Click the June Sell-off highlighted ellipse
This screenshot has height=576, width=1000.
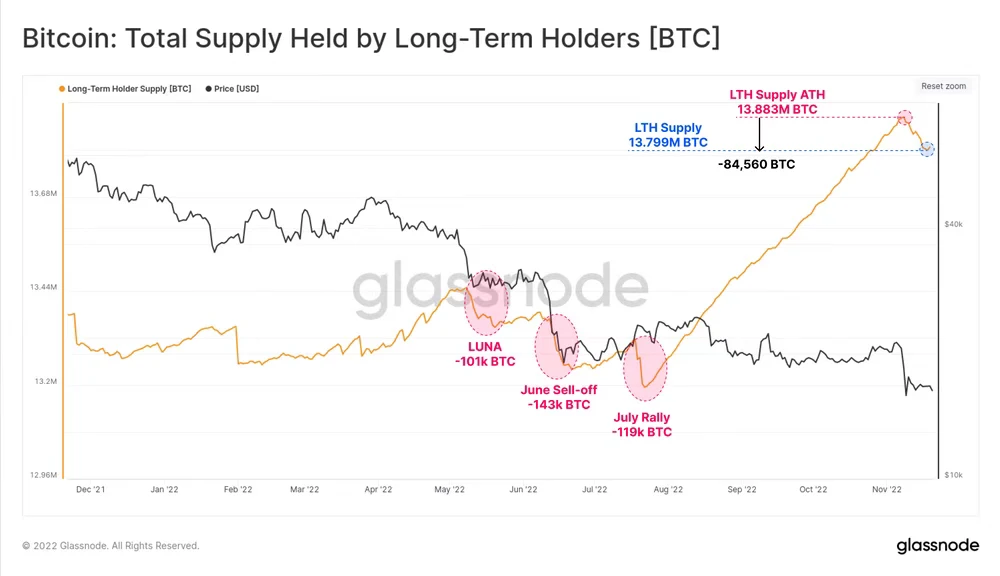557,347
